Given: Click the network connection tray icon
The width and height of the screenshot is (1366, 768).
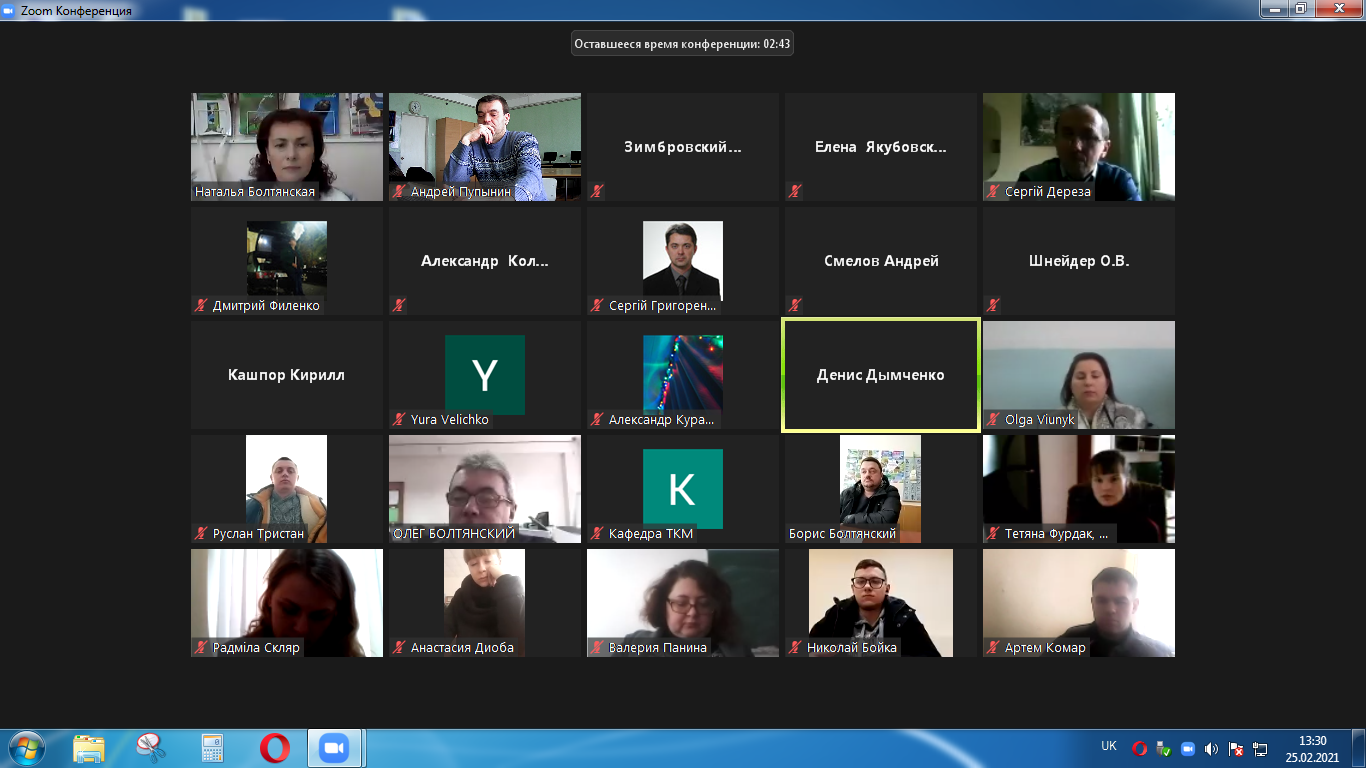Looking at the screenshot, I should click(1260, 748).
